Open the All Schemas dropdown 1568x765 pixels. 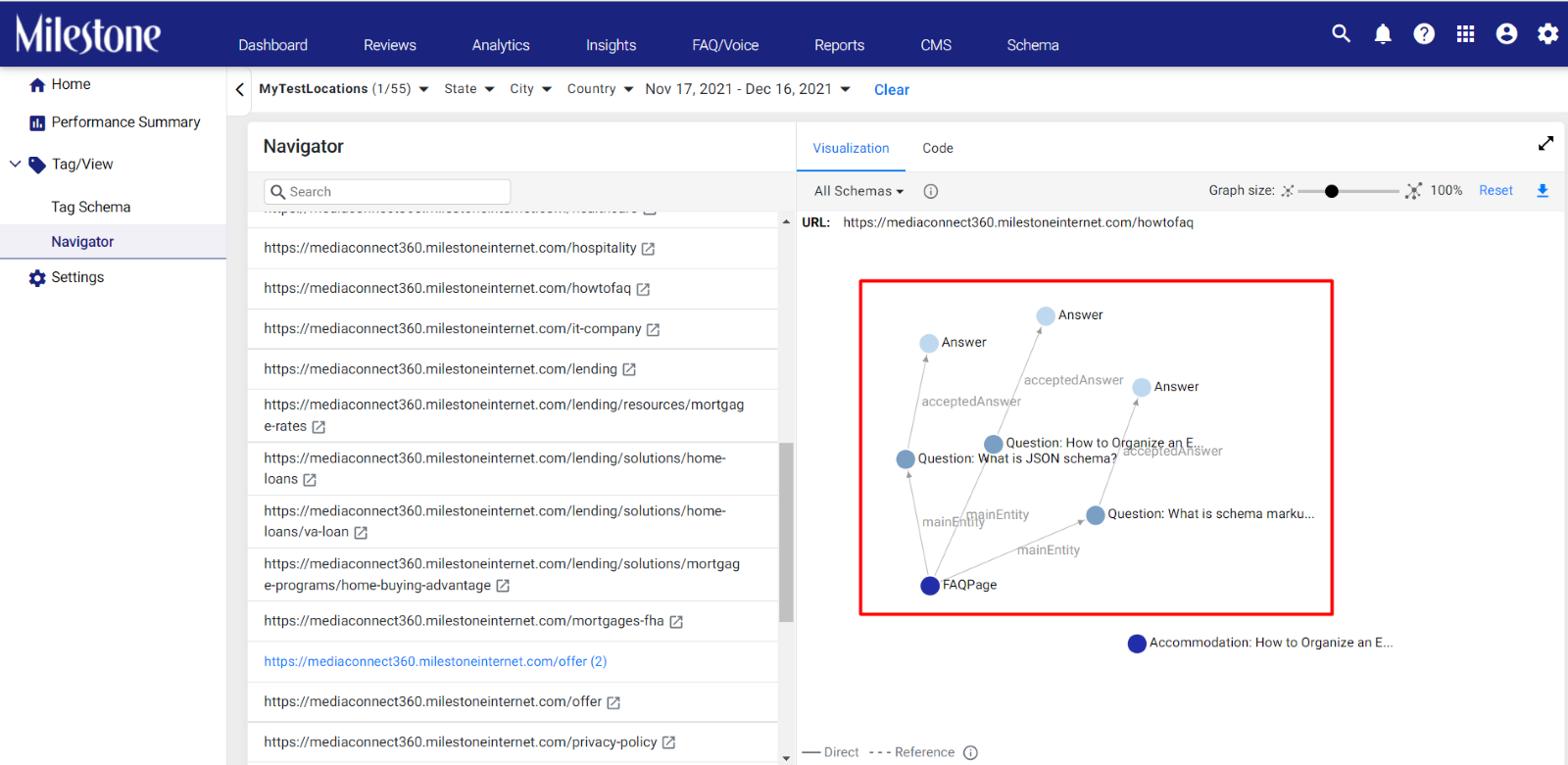(859, 191)
